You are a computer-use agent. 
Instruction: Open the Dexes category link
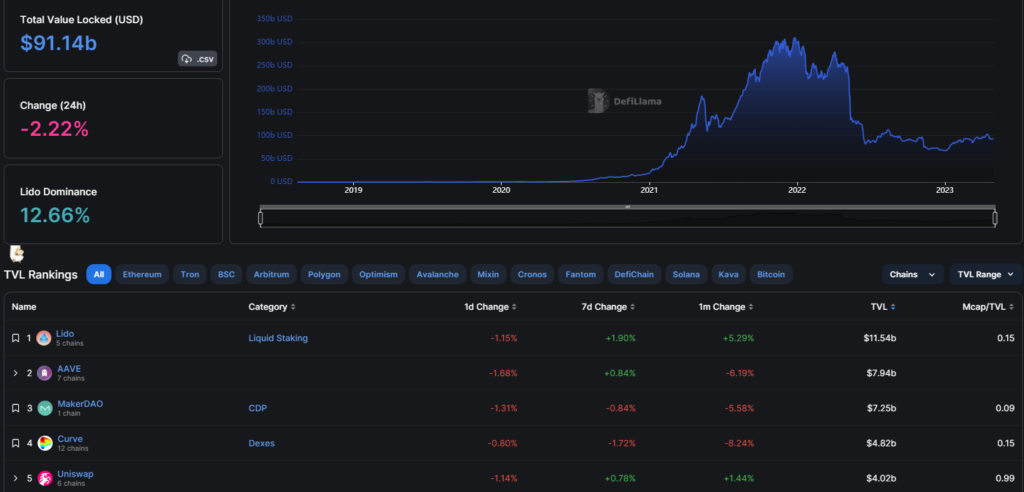261,444
